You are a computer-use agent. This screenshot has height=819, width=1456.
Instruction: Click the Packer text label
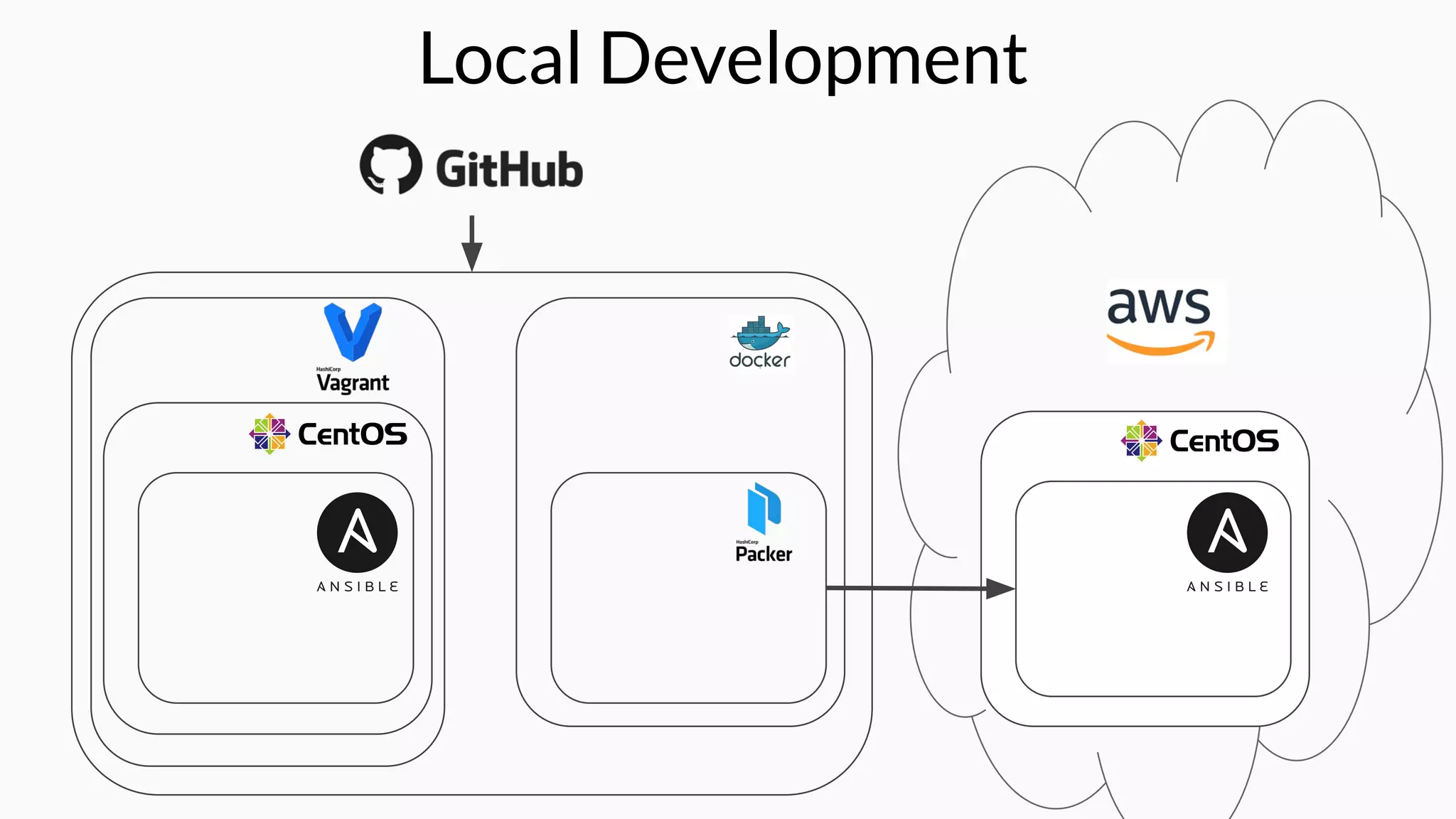pyautogui.click(x=764, y=555)
